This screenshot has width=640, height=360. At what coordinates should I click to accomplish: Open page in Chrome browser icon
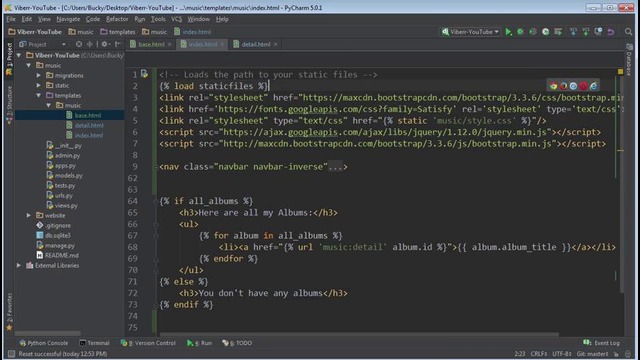pos(553,86)
